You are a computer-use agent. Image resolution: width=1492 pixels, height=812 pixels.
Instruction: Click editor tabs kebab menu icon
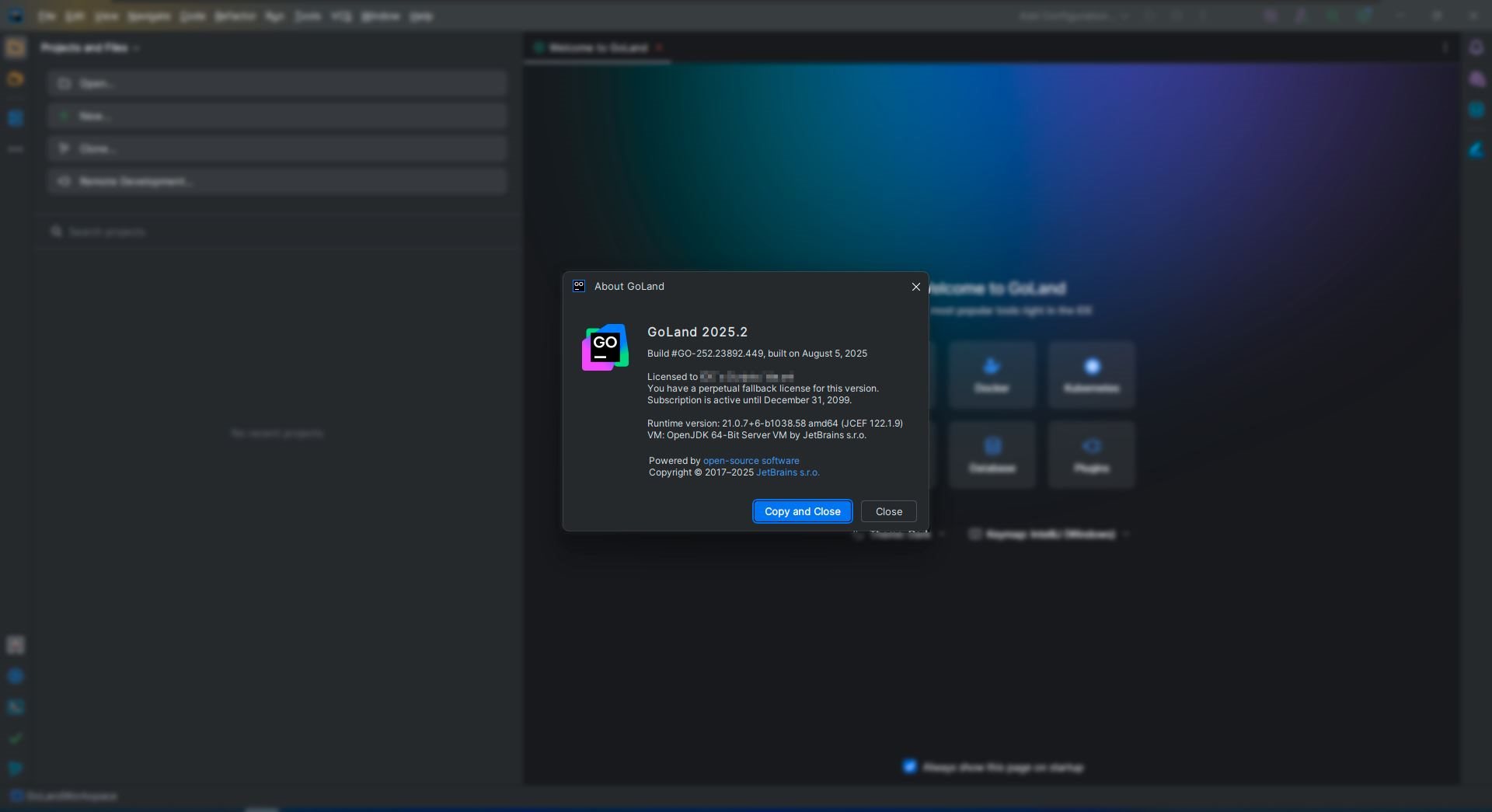[1445, 47]
